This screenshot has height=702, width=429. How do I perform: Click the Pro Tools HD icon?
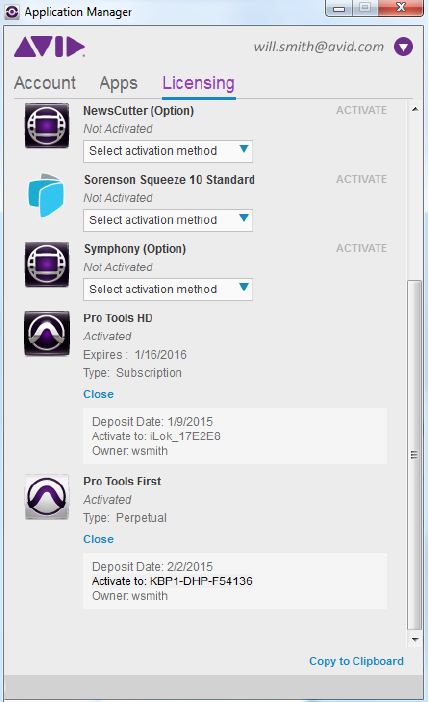pyautogui.click(x=47, y=334)
